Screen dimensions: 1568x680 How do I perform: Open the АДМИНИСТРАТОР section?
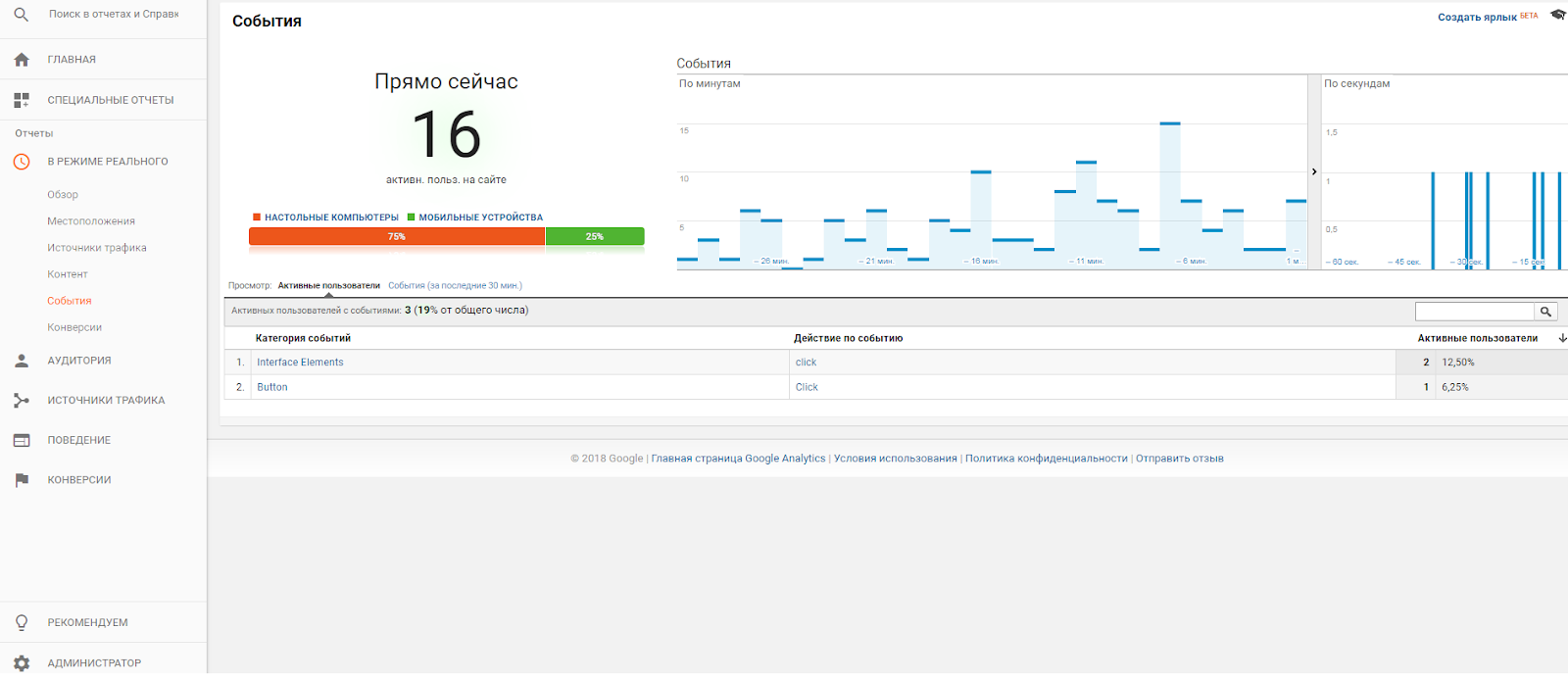tap(94, 663)
